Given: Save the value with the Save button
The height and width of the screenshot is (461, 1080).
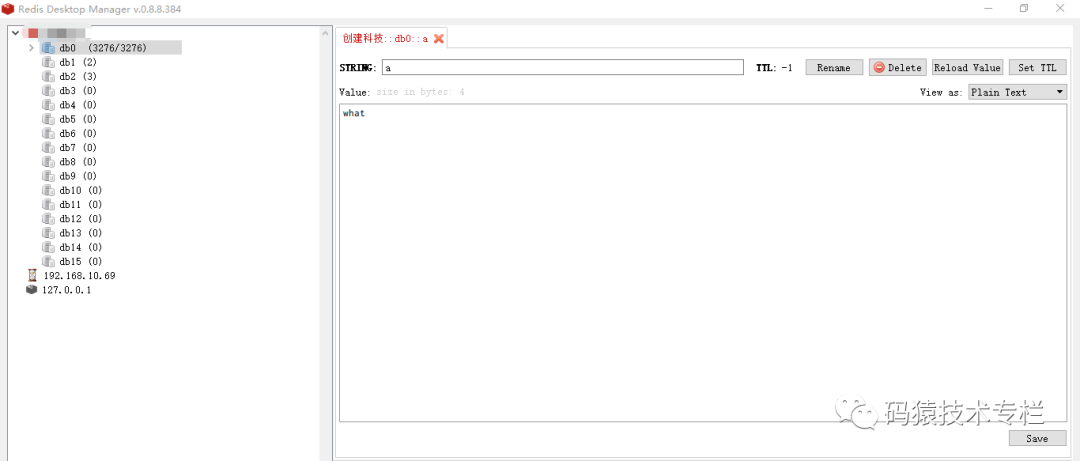Looking at the screenshot, I should pos(1037,438).
